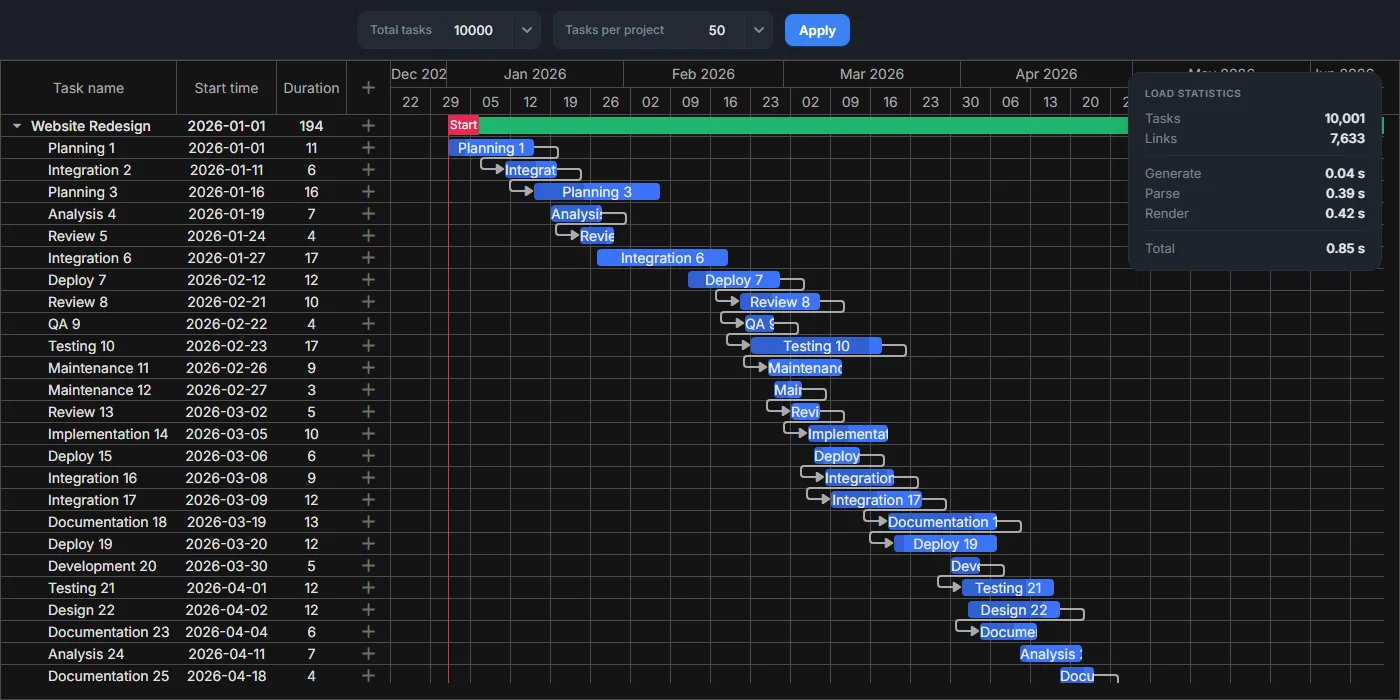Select the Planning 1 bar in the chart
Screen dimensions: 1400x700
point(491,148)
